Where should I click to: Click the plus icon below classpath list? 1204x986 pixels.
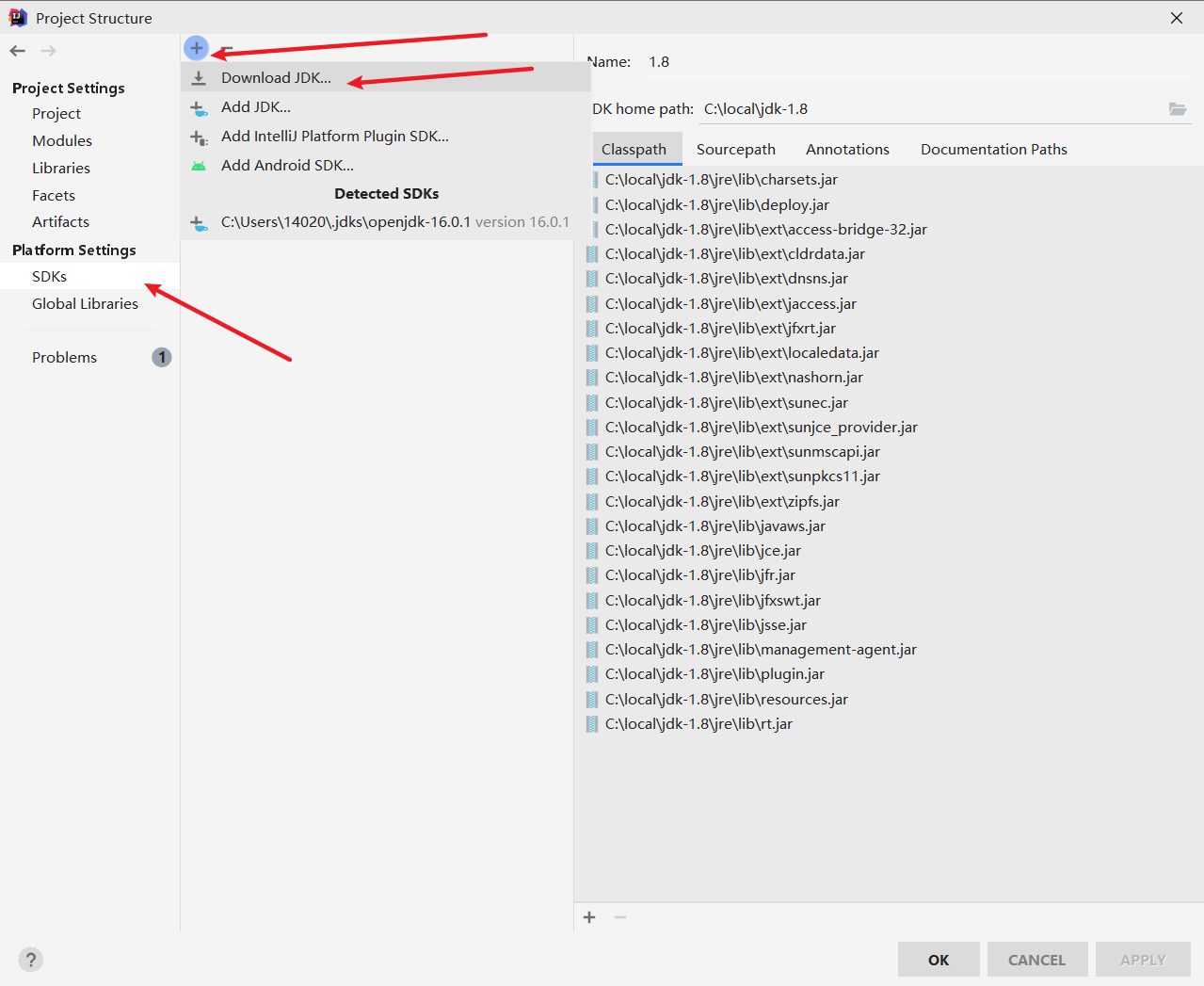tap(589, 917)
